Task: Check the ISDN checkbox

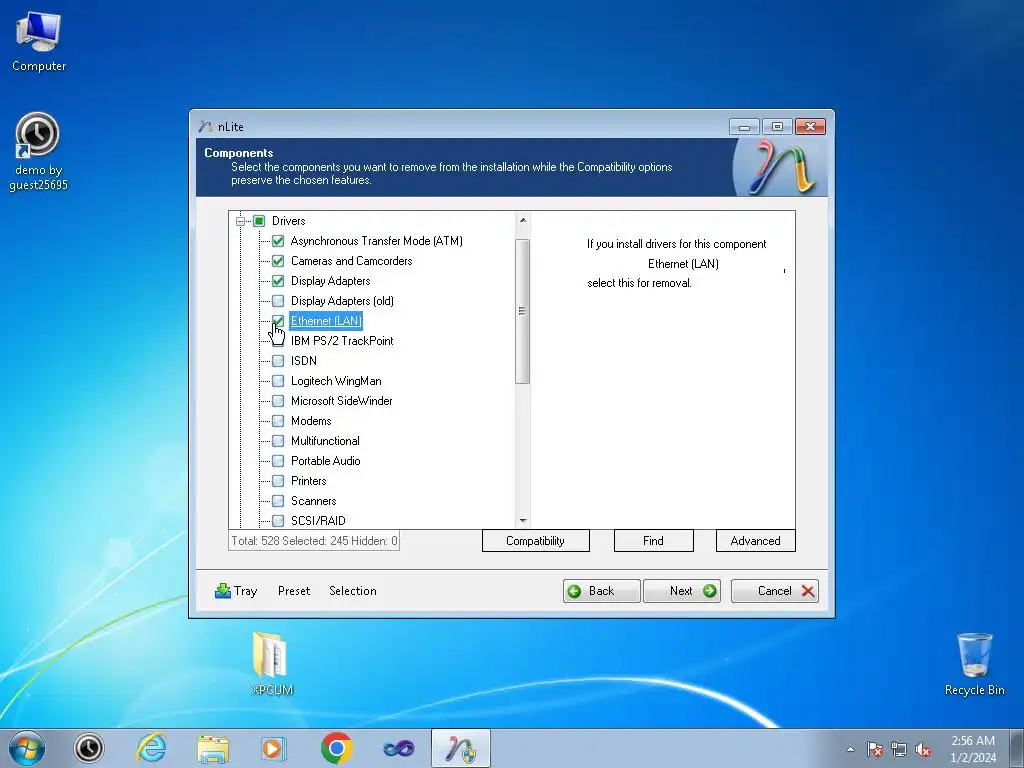Action: [x=278, y=361]
